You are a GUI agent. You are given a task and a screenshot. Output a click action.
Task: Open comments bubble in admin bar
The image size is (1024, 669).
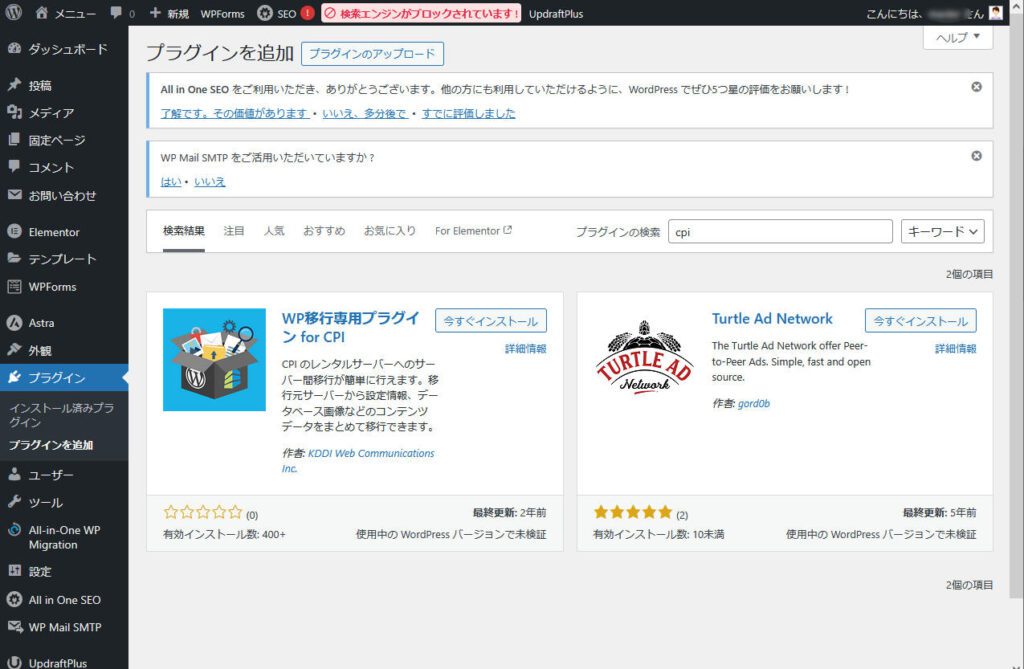pyautogui.click(x=122, y=13)
